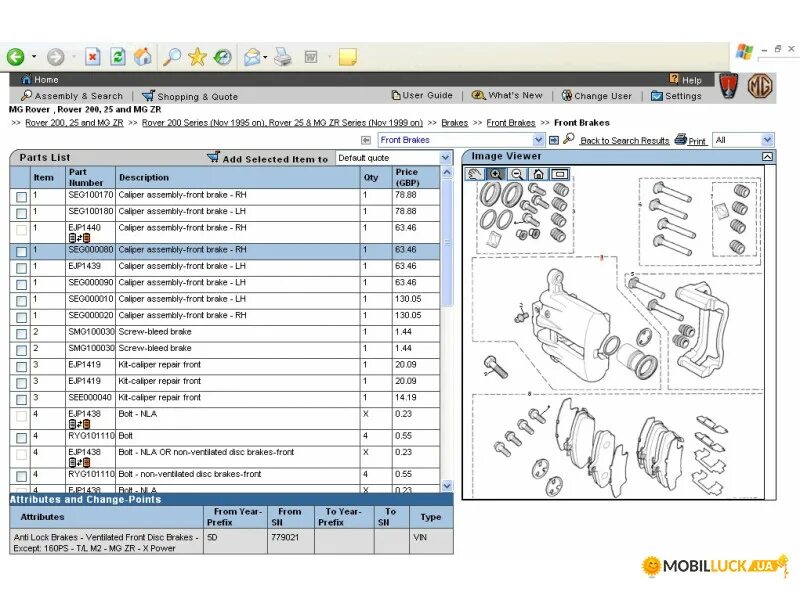
Task: Tick checkbox for part SEG000020
Action: click(21, 317)
